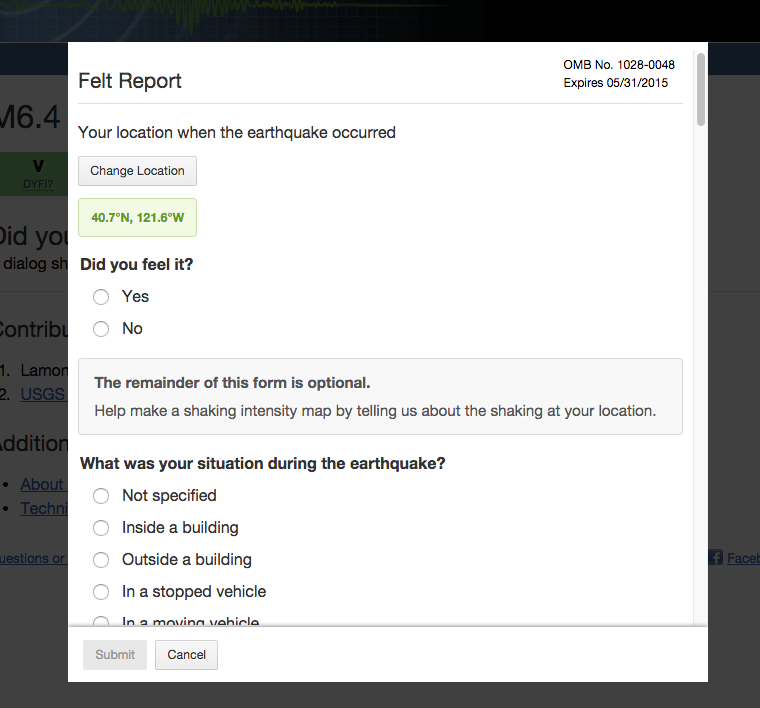This screenshot has width=760, height=708.
Task: Follow the USGS contributor link
Action: pyautogui.click(x=43, y=394)
